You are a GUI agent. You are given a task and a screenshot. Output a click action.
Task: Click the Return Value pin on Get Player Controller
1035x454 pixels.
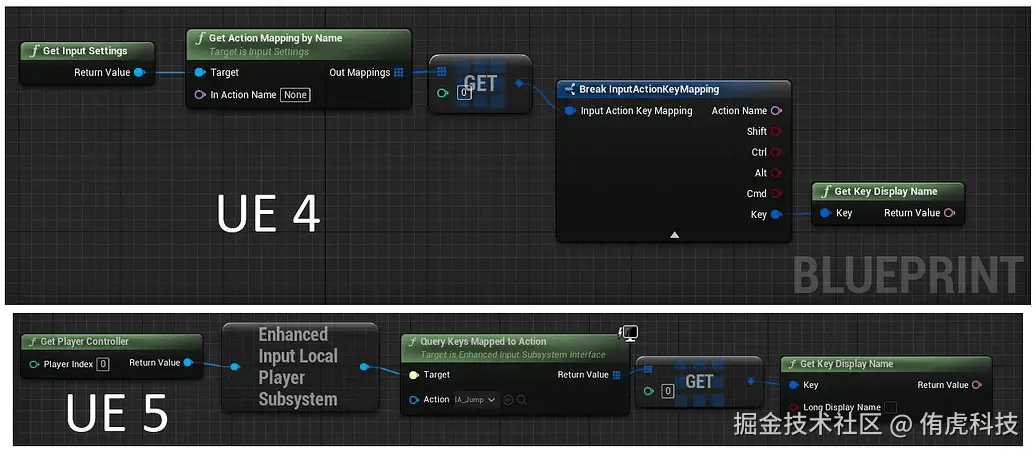[x=188, y=362]
